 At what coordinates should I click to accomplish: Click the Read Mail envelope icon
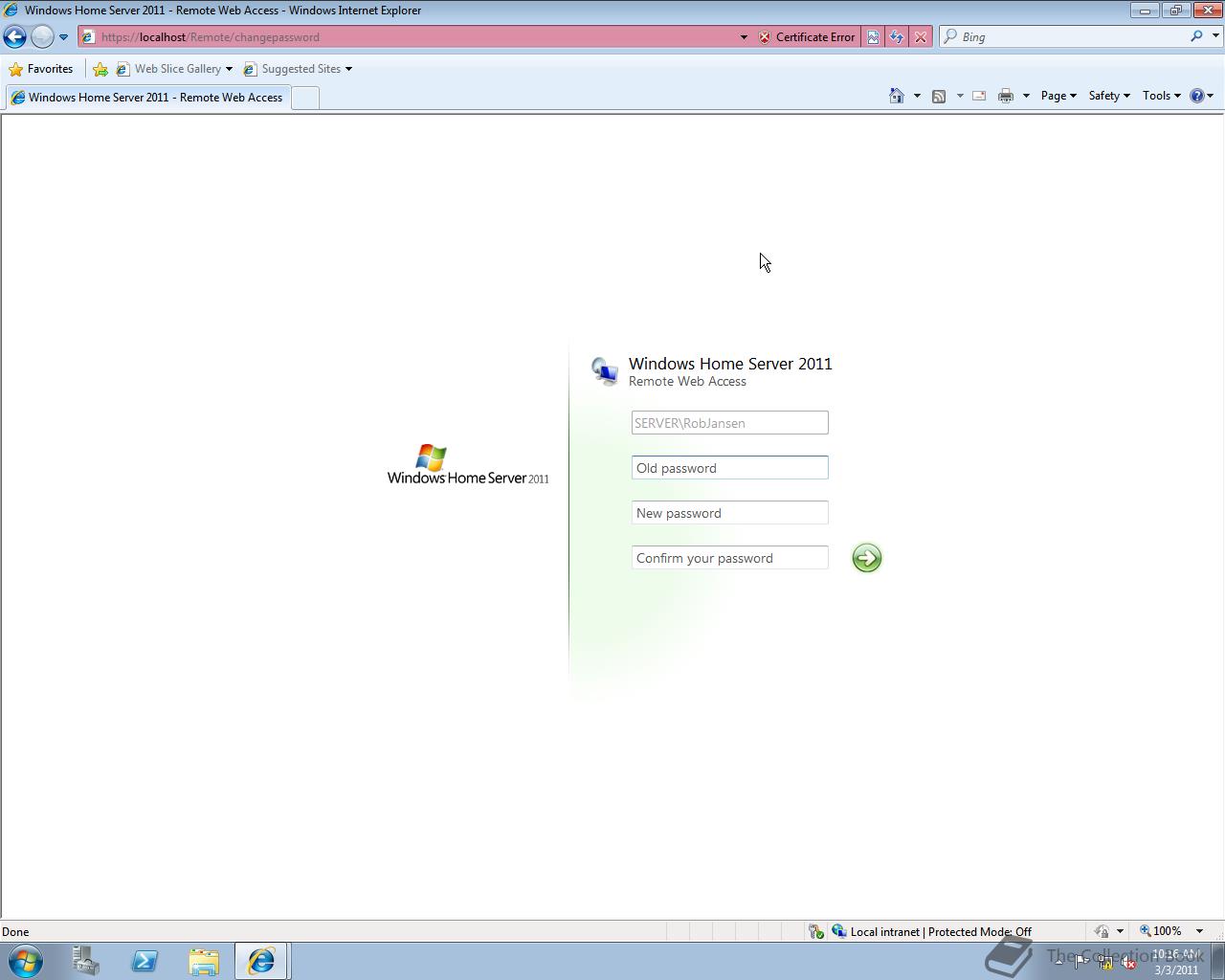pyautogui.click(x=979, y=96)
